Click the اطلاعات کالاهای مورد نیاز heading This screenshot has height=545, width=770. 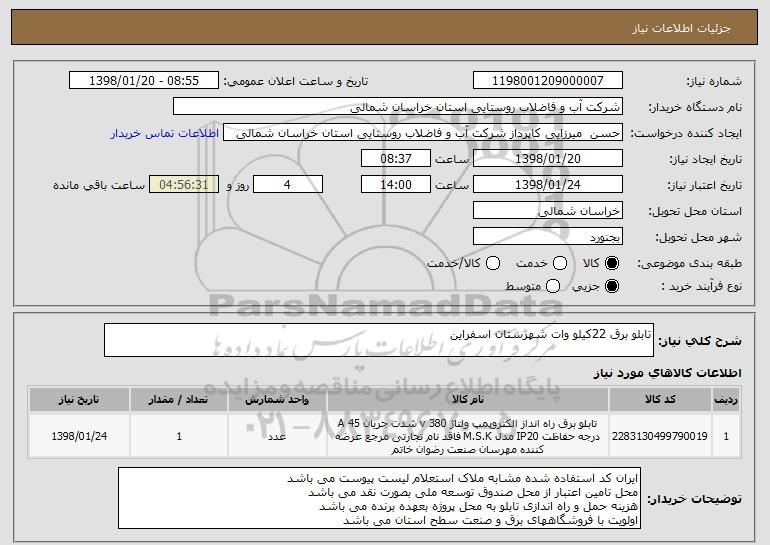coord(667,373)
